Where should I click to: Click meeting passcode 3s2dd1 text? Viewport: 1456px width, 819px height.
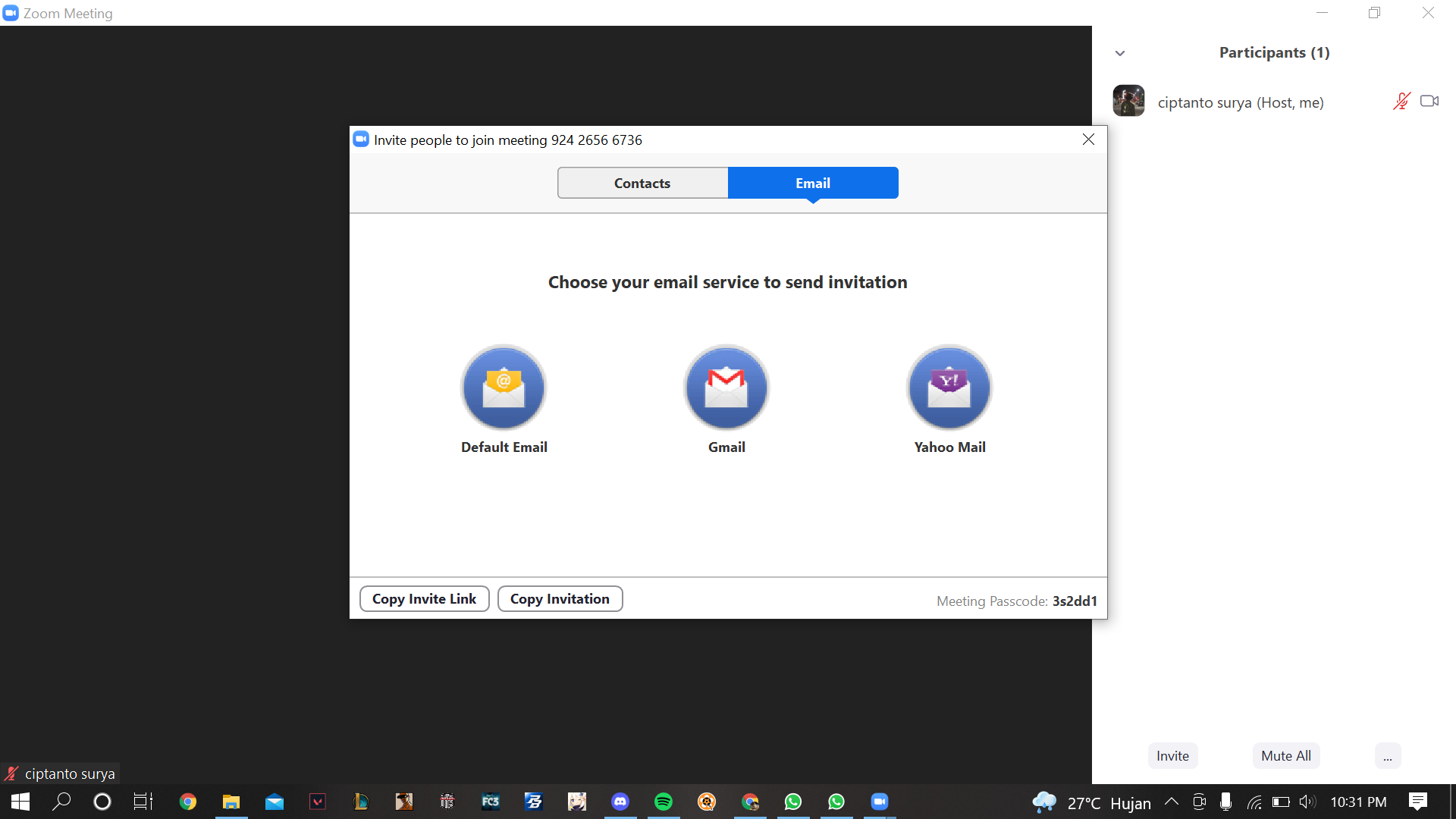coord(1075,601)
